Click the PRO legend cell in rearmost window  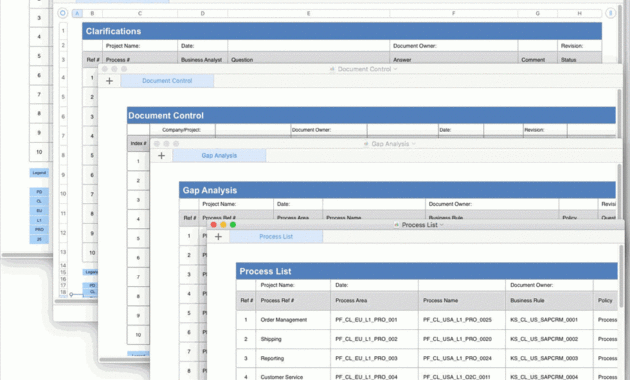[x=39, y=229]
